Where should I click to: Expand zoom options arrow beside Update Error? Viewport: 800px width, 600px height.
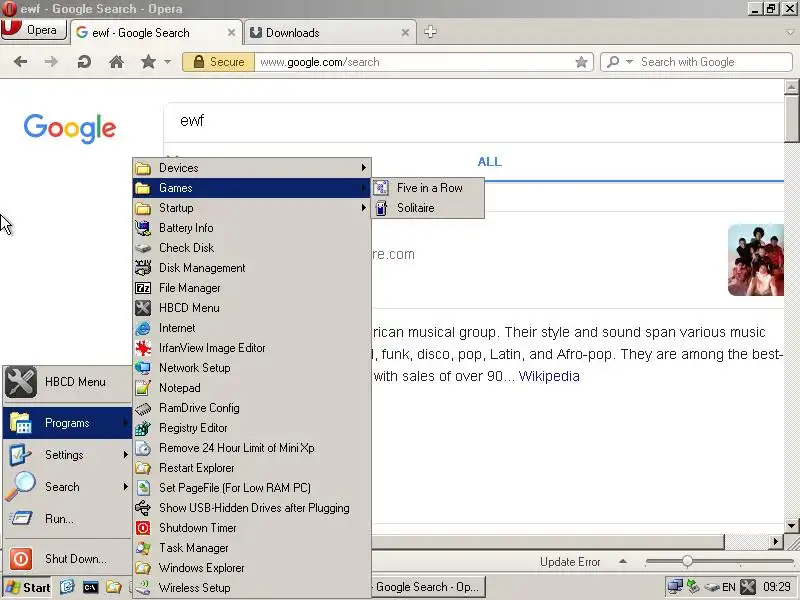[x=622, y=561]
